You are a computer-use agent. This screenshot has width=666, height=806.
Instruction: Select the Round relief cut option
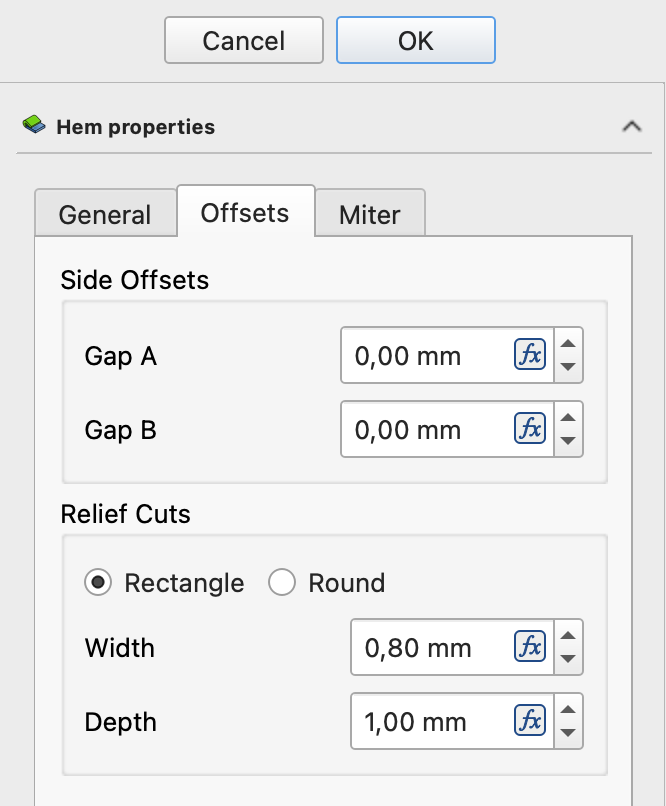282,583
